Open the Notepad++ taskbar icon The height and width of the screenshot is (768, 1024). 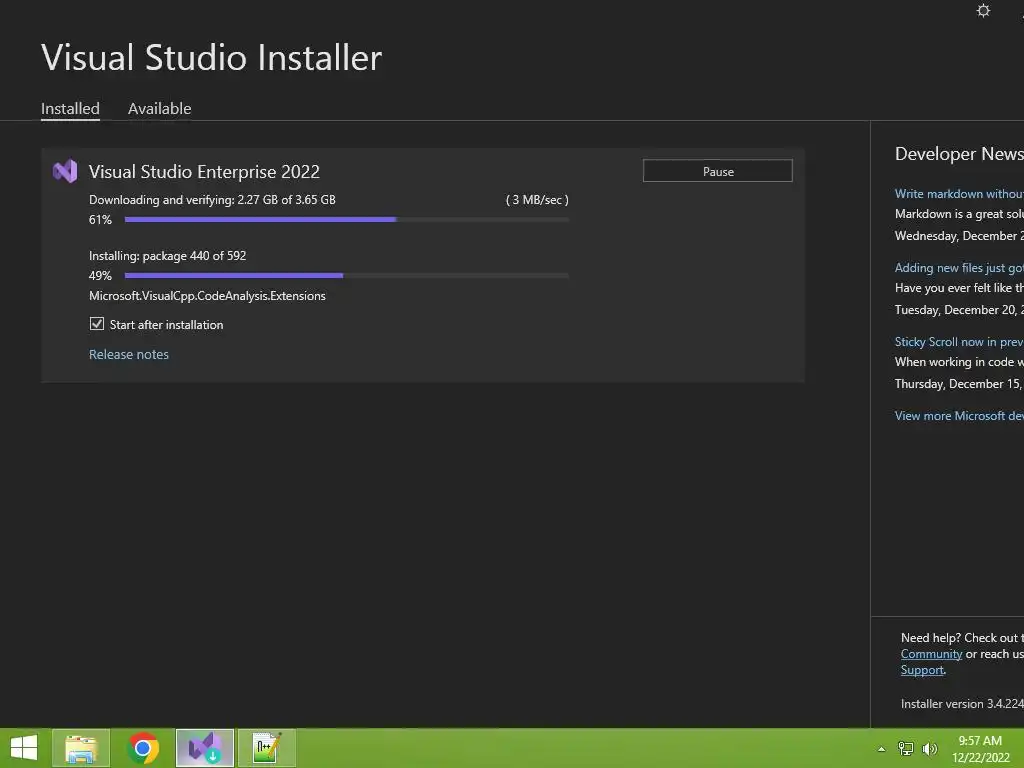(x=266, y=748)
